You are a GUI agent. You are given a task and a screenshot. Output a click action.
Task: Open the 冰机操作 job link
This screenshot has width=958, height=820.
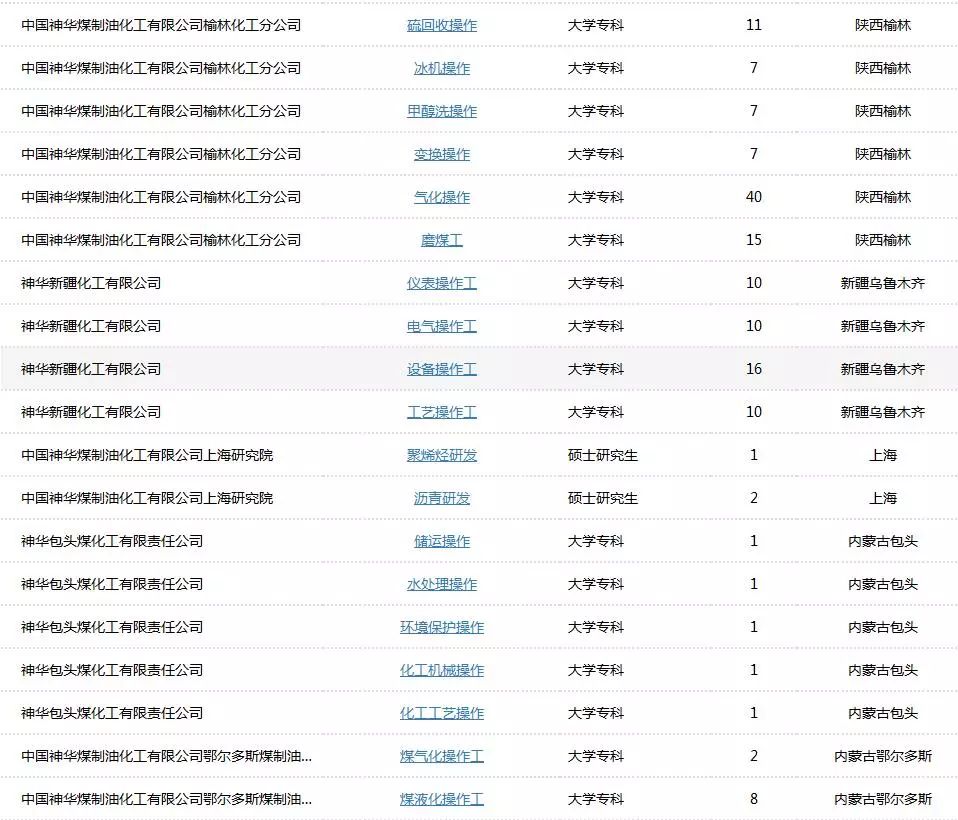tap(442, 68)
